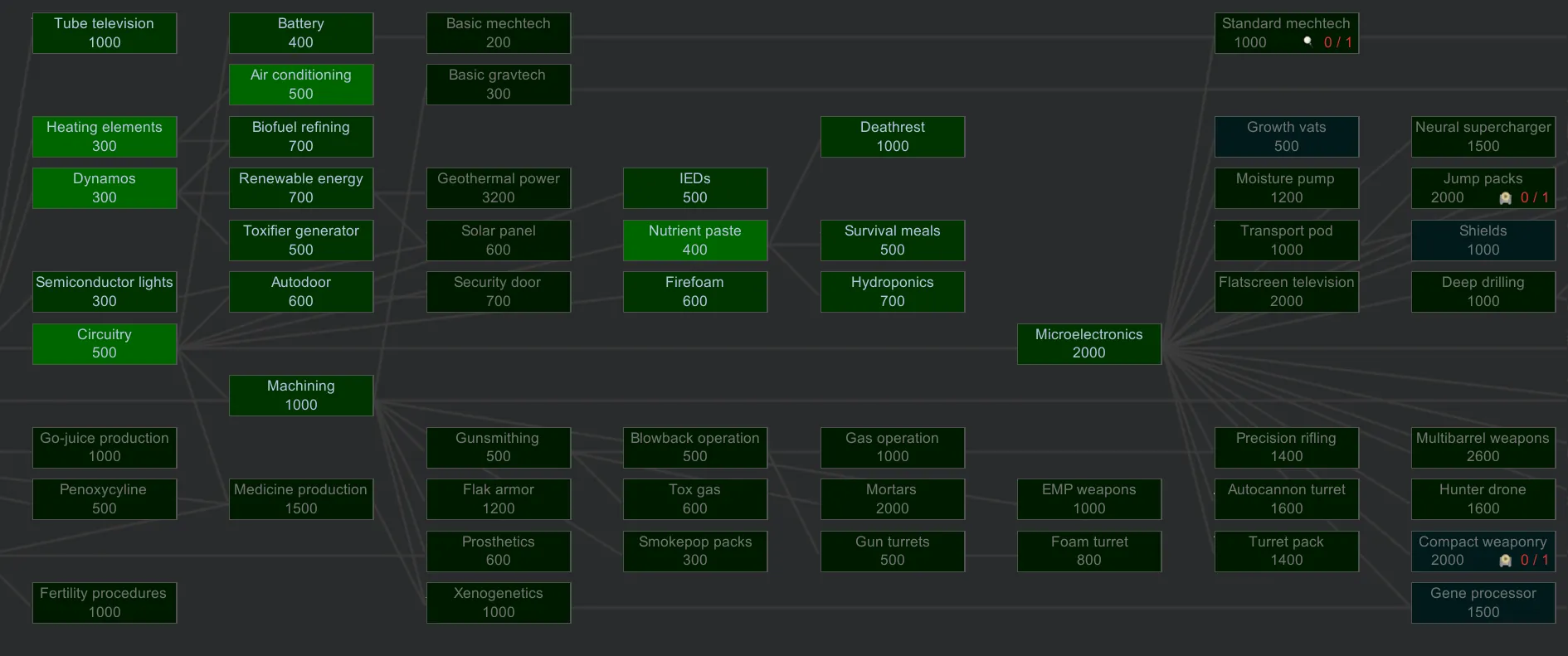Viewport: 1568px width, 656px height.
Task: Click the Gene processor research
Action: tap(1483, 603)
